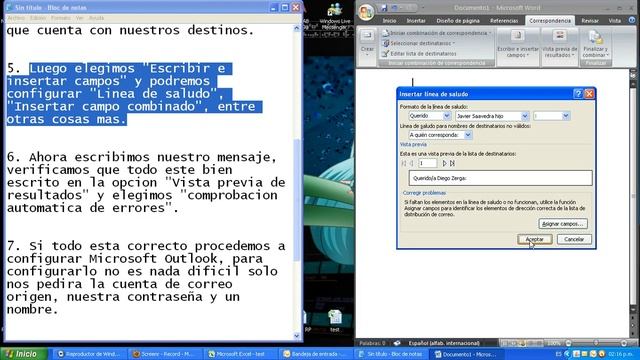Viewport: 640px width, 360px height.
Task: Open the Archivo menu in Bloc de notas
Action: click(16, 18)
